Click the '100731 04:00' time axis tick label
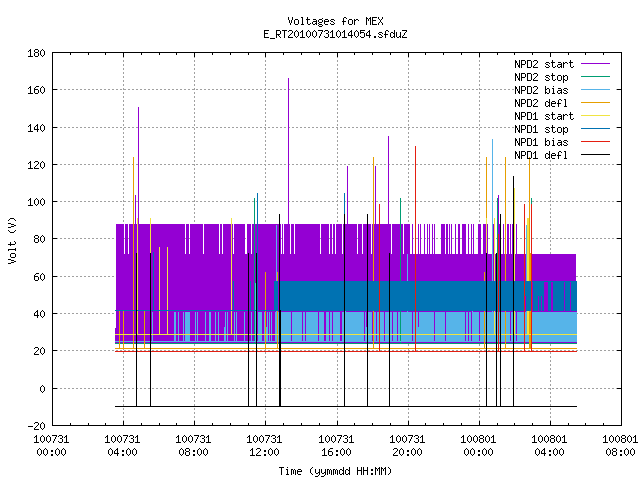 pyautogui.click(x=122, y=446)
